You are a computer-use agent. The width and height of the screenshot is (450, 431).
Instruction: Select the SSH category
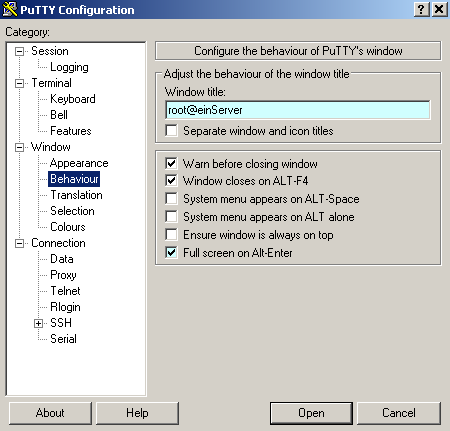(x=61, y=323)
